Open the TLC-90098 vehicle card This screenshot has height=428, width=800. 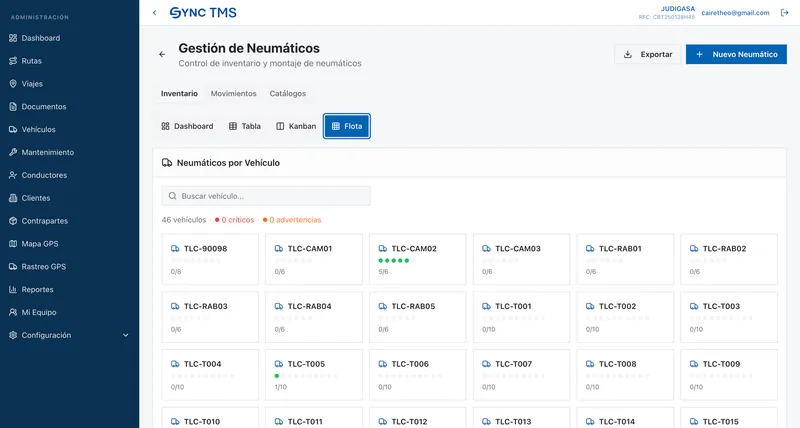(210, 259)
